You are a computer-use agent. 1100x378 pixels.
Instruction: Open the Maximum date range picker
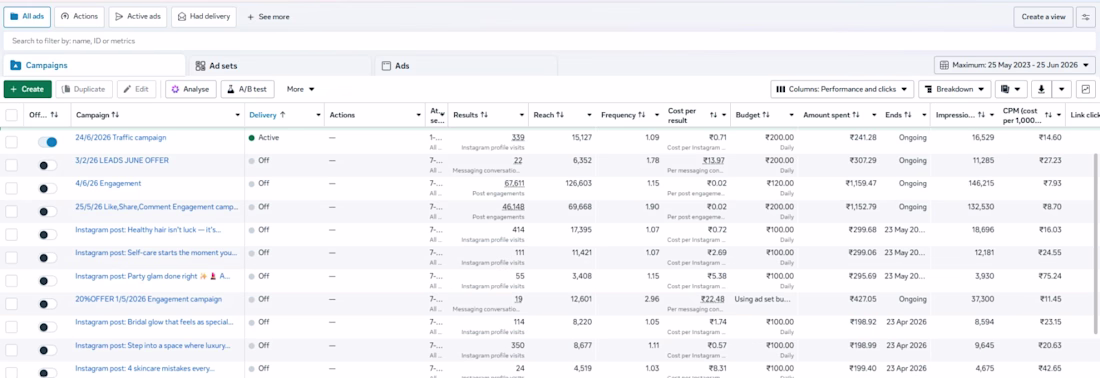tap(1015, 65)
